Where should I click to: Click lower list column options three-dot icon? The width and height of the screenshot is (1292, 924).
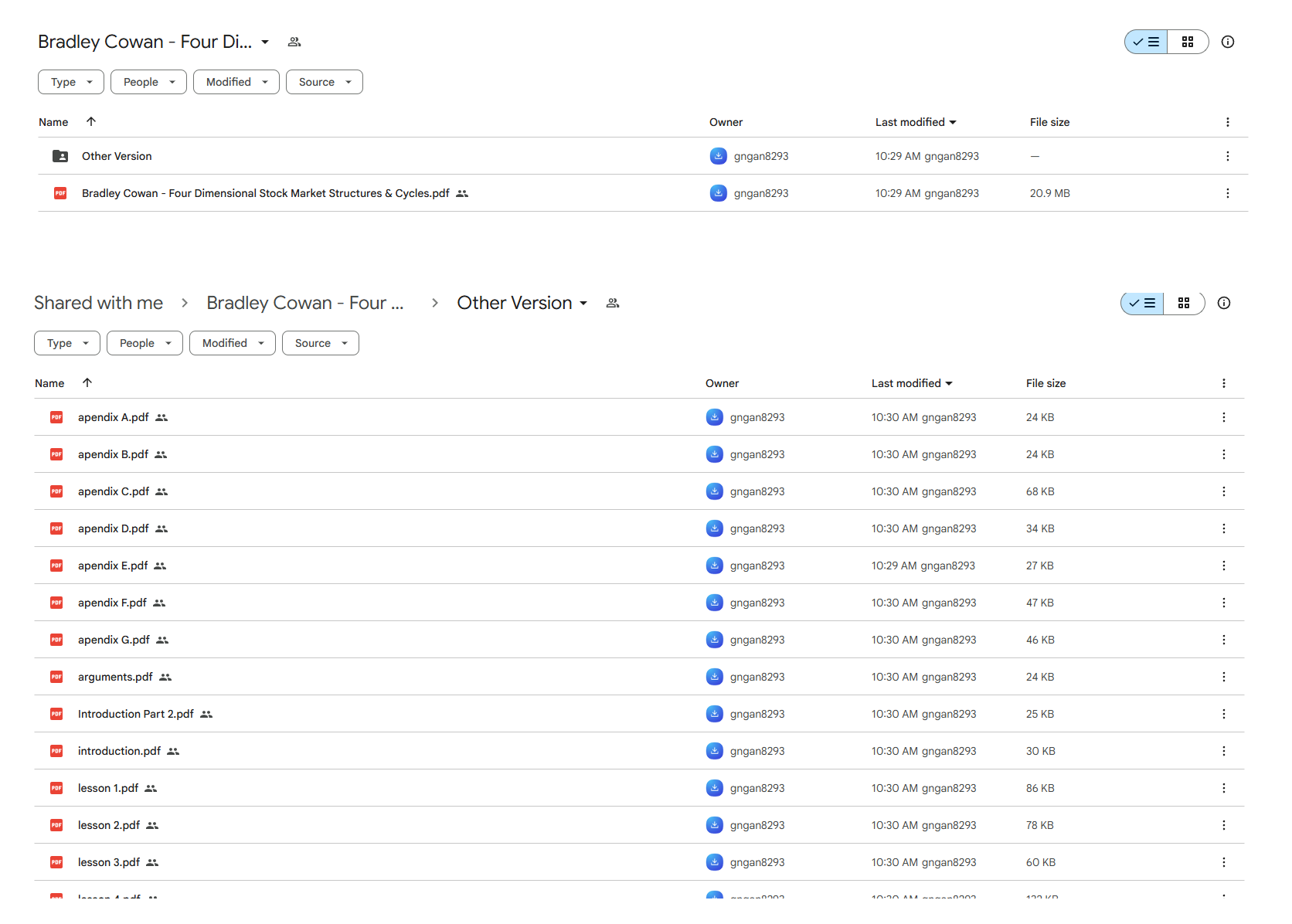coord(1223,383)
